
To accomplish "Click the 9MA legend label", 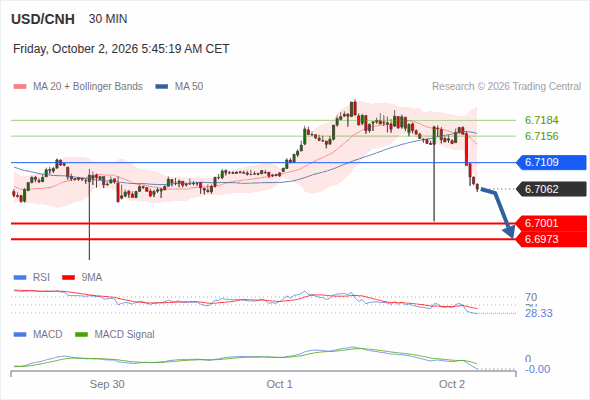I will coord(92,278).
